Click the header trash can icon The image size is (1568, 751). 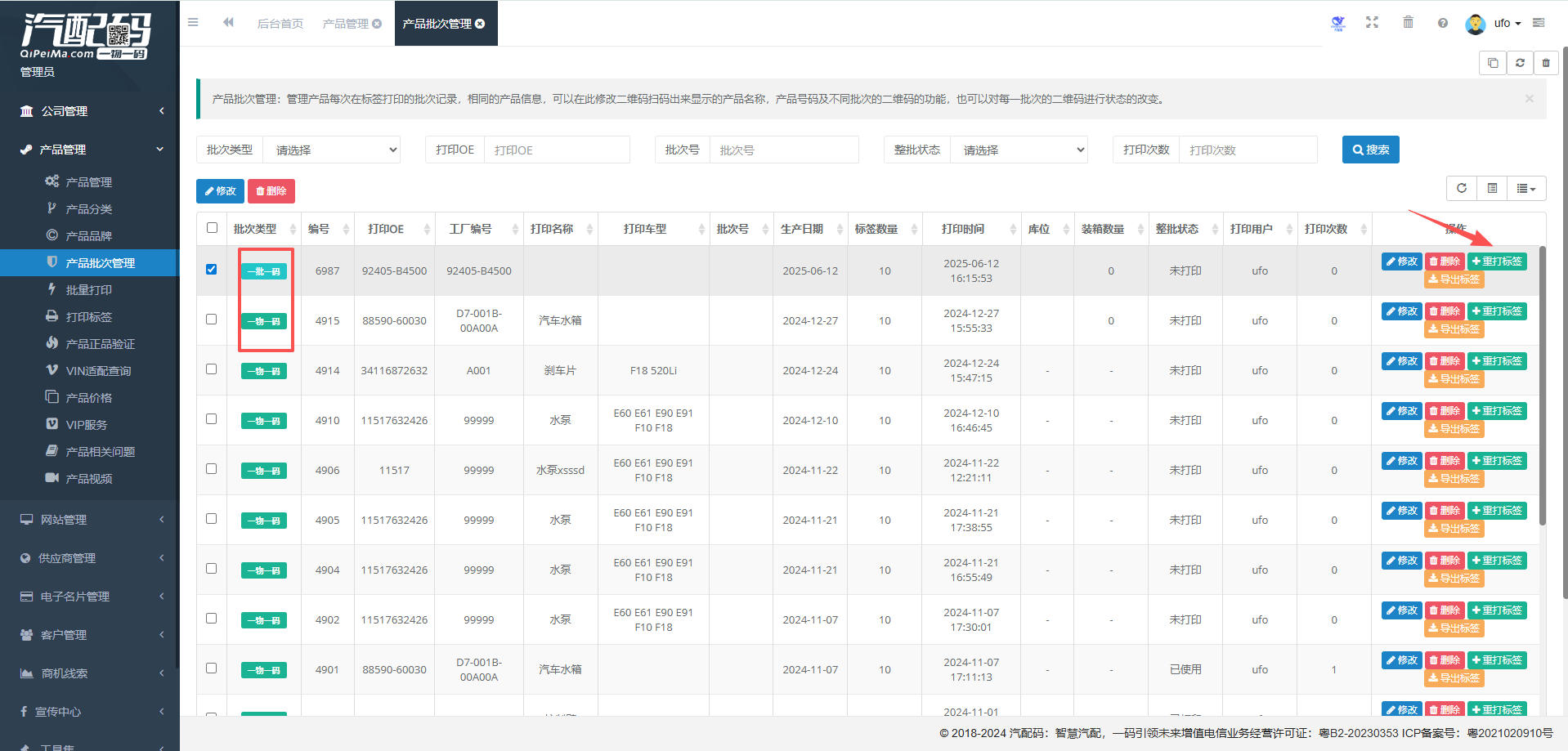click(1408, 23)
